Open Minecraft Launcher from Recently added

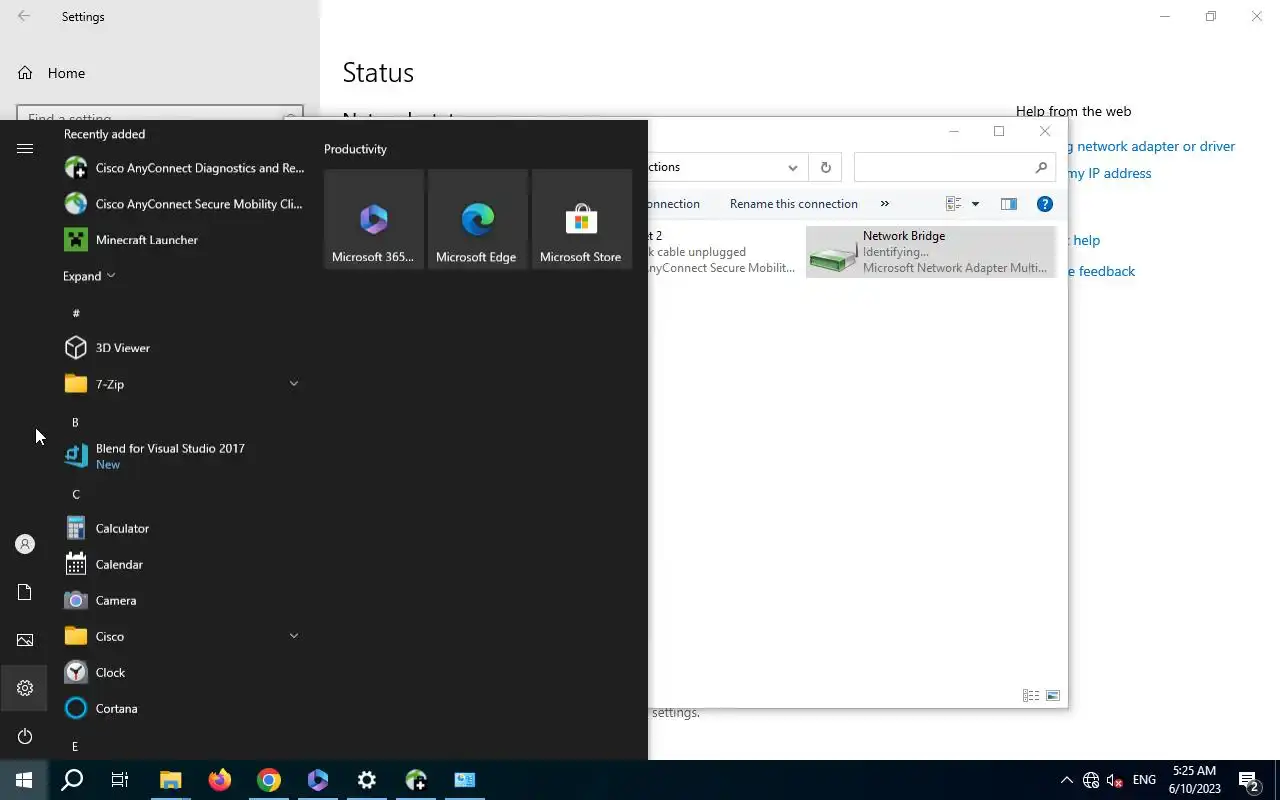coord(184,240)
